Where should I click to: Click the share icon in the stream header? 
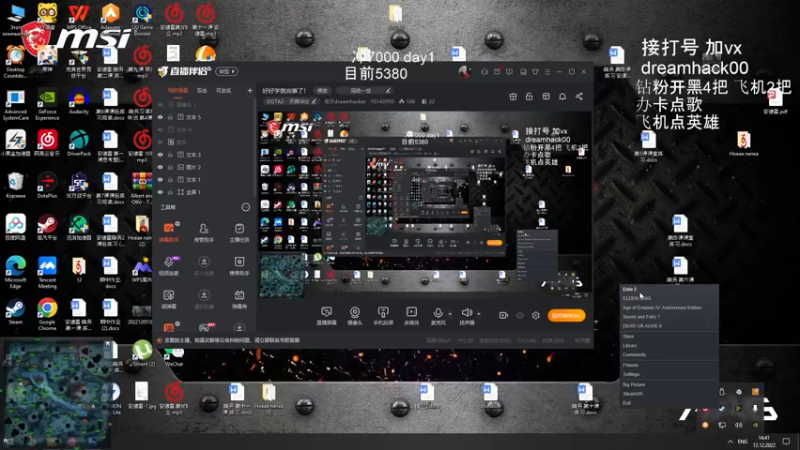[x=579, y=96]
